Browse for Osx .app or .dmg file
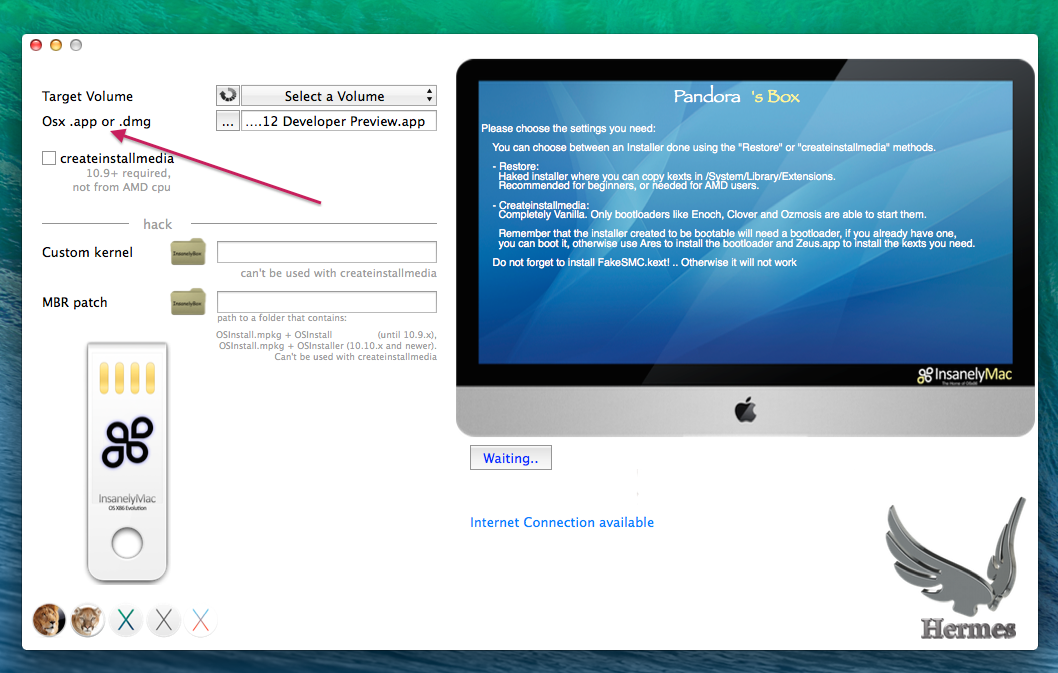The height and width of the screenshot is (673, 1058). (x=227, y=122)
